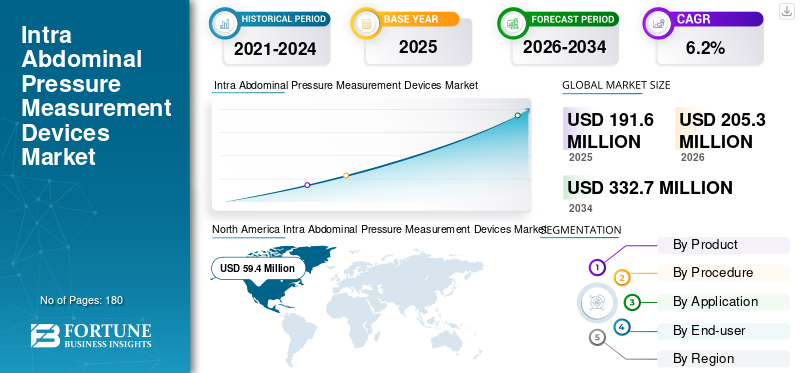Click the 2021-2024 value
The image size is (800, 373).
click(x=275, y=49)
